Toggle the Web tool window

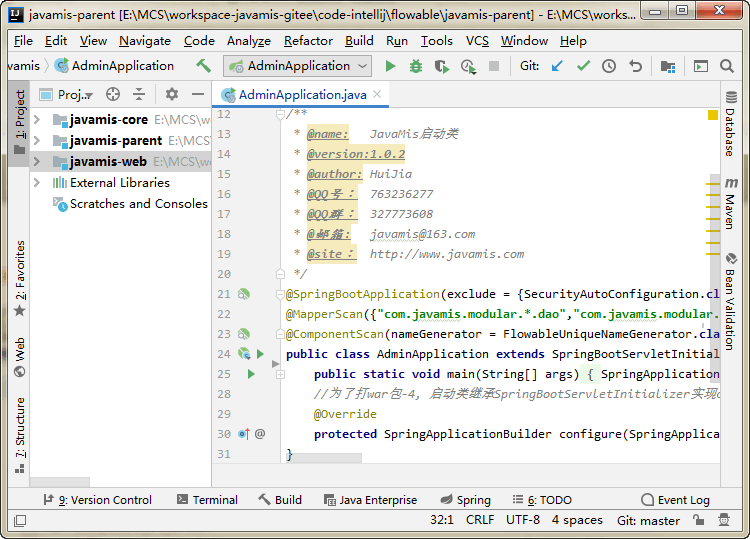pyautogui.click(x=20, y=358)
